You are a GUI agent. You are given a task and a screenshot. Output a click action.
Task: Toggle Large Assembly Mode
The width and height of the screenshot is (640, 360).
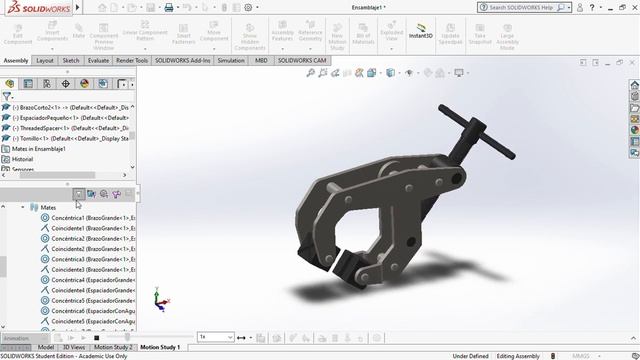click(507, 36)
